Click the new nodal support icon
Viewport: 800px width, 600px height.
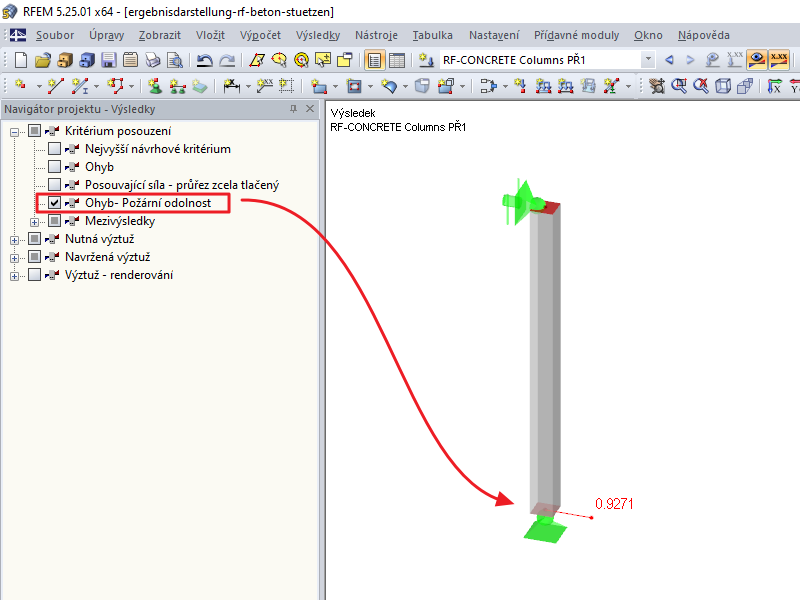155,86
